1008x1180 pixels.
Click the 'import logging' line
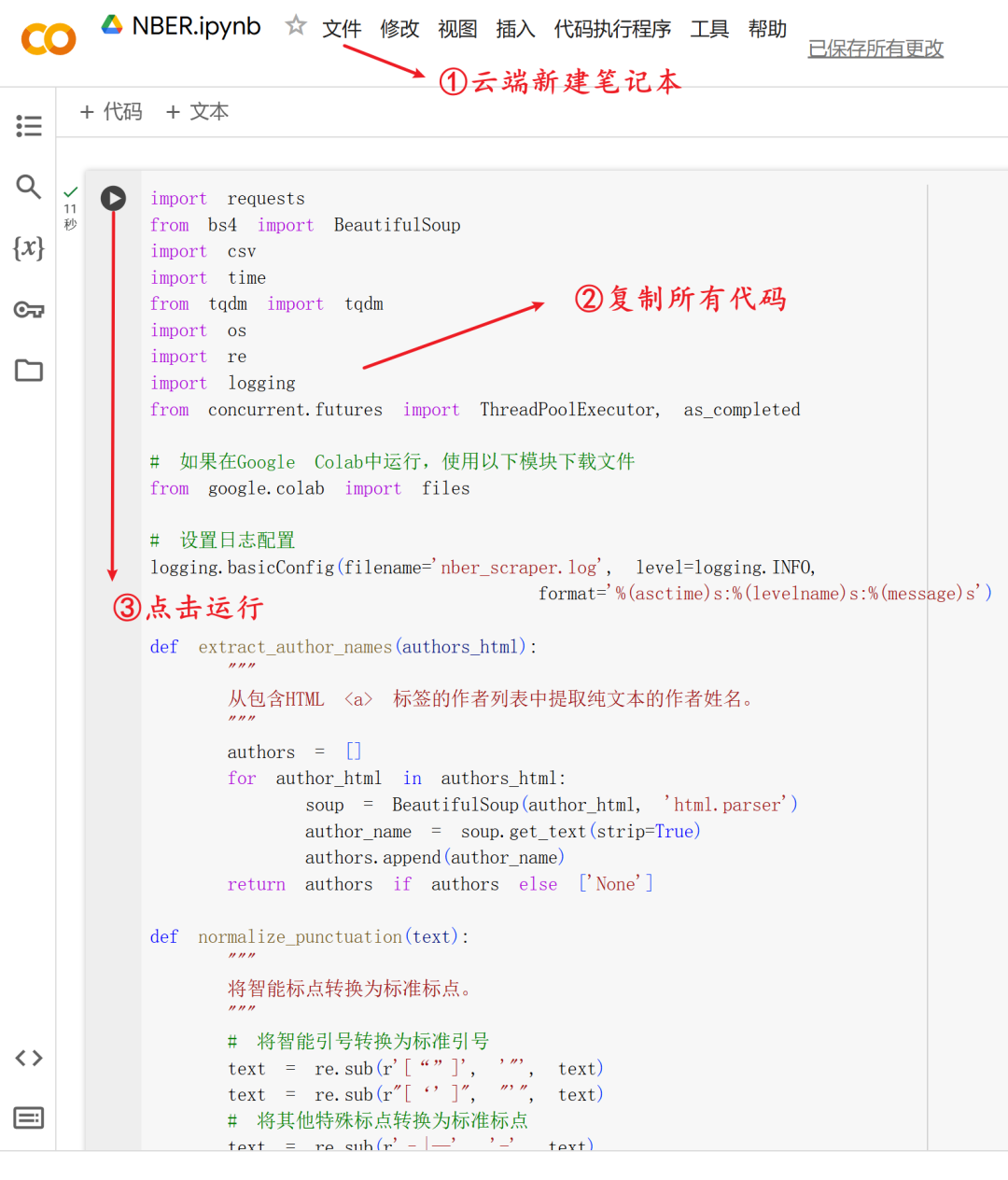tap(223, 383)
